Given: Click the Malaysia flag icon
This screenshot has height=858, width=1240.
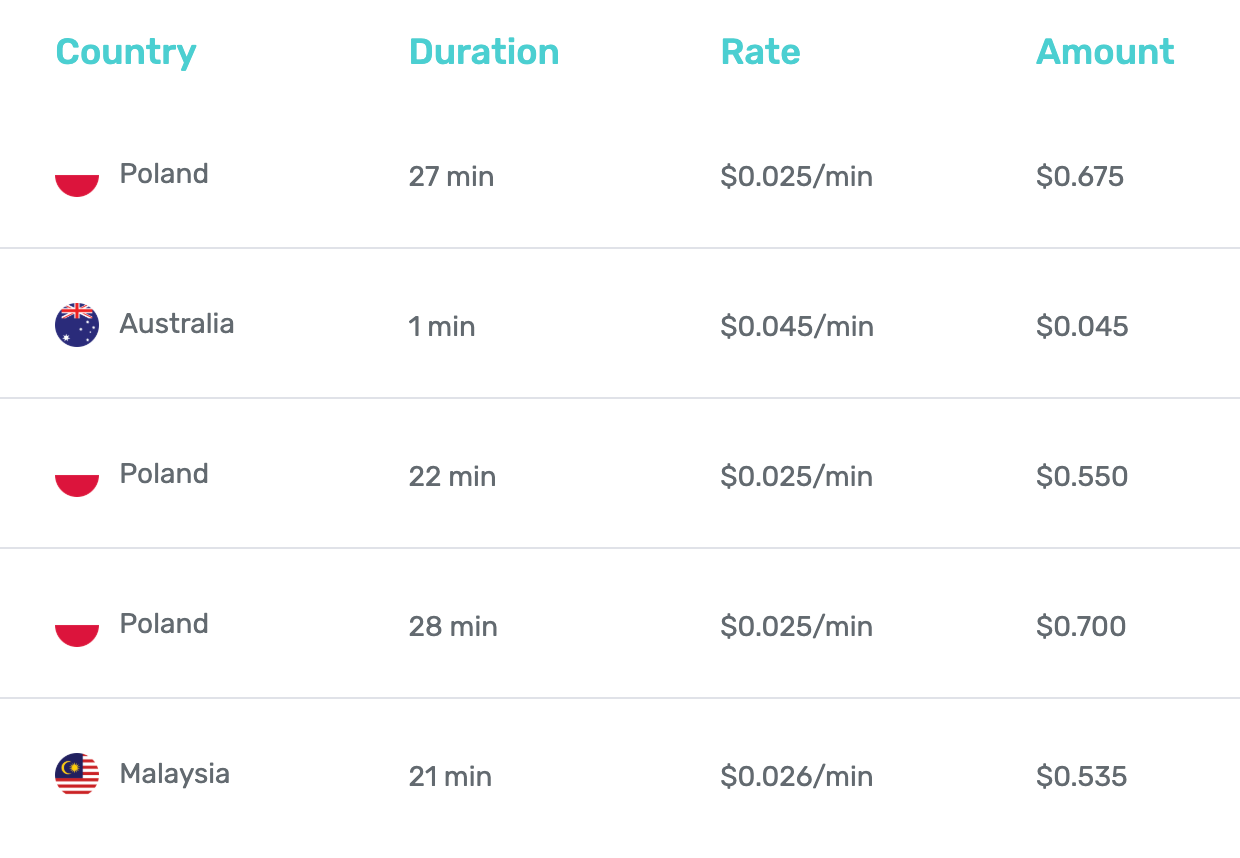Looking at the screenshot, I should pos(77,775).
